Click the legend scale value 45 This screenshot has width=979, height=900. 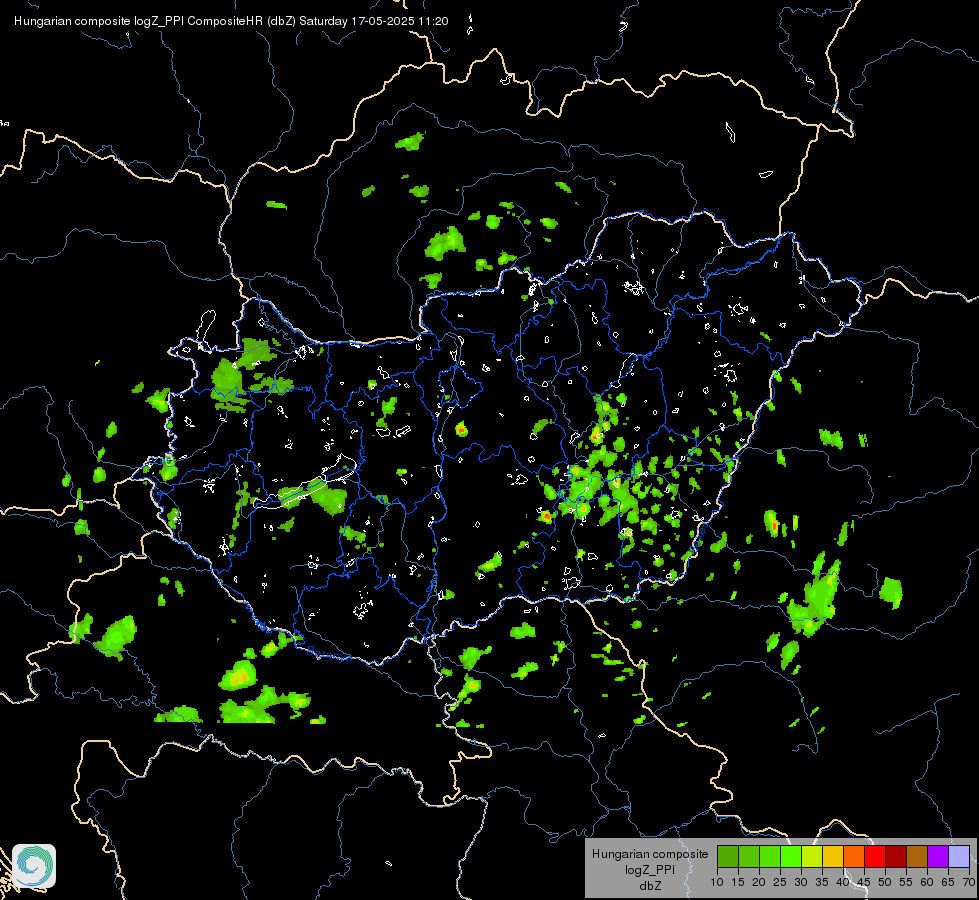click(864, 882)
